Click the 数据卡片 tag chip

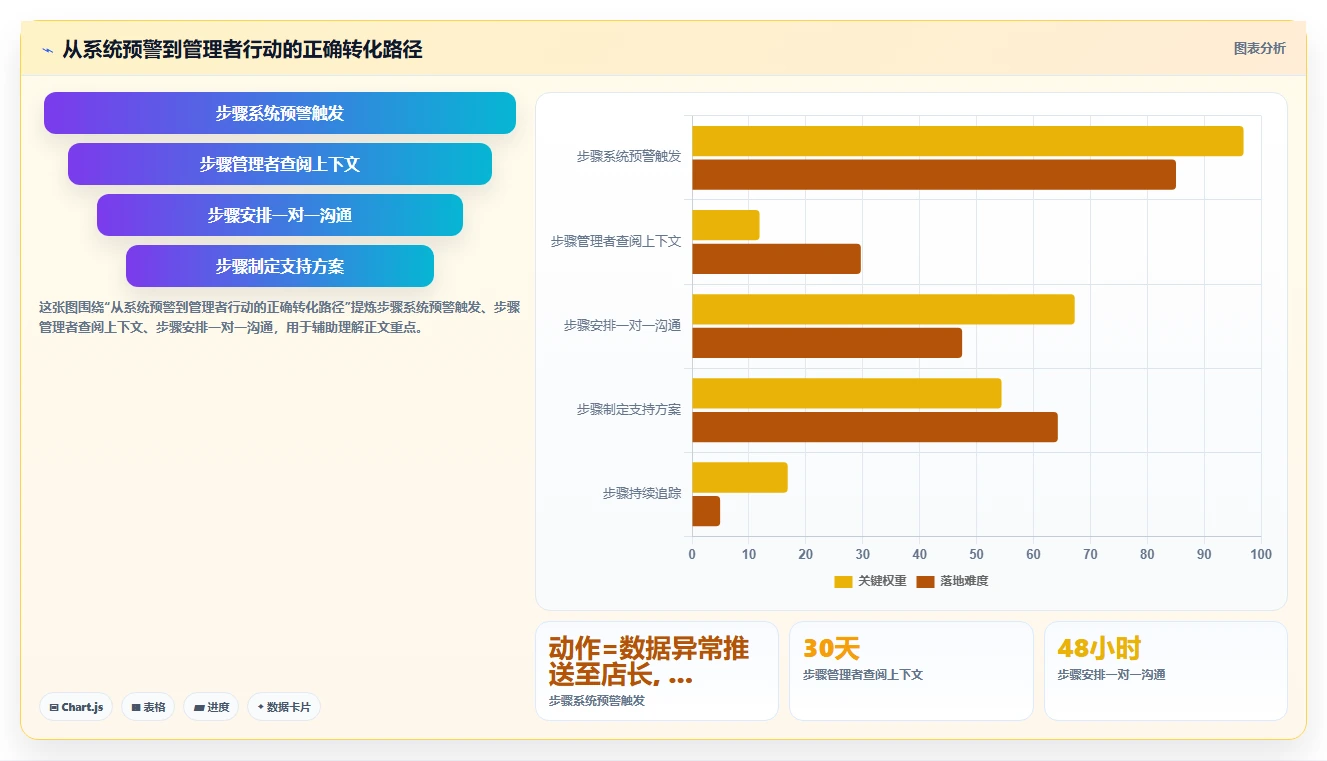click(x=284, y=707)
